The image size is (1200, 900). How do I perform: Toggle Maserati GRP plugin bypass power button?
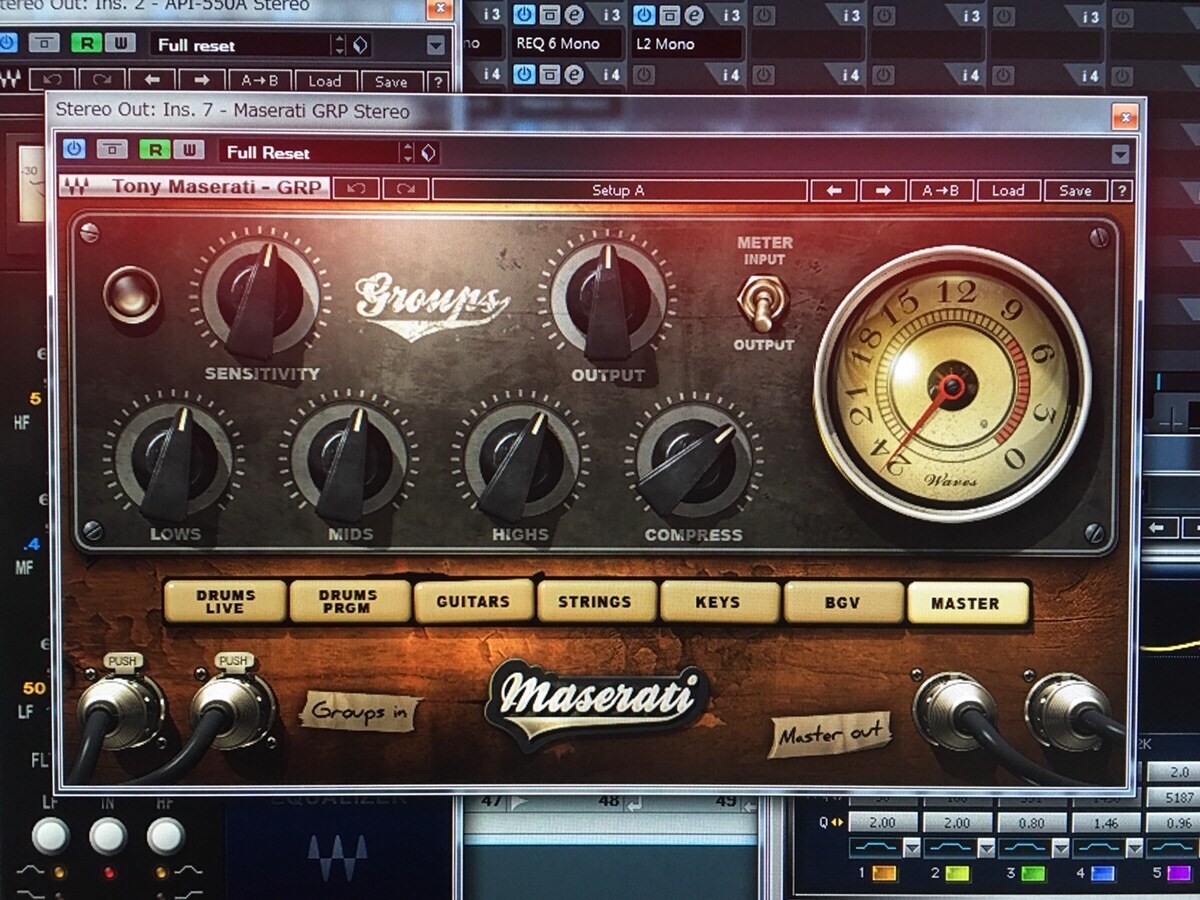tap(75, 149)
